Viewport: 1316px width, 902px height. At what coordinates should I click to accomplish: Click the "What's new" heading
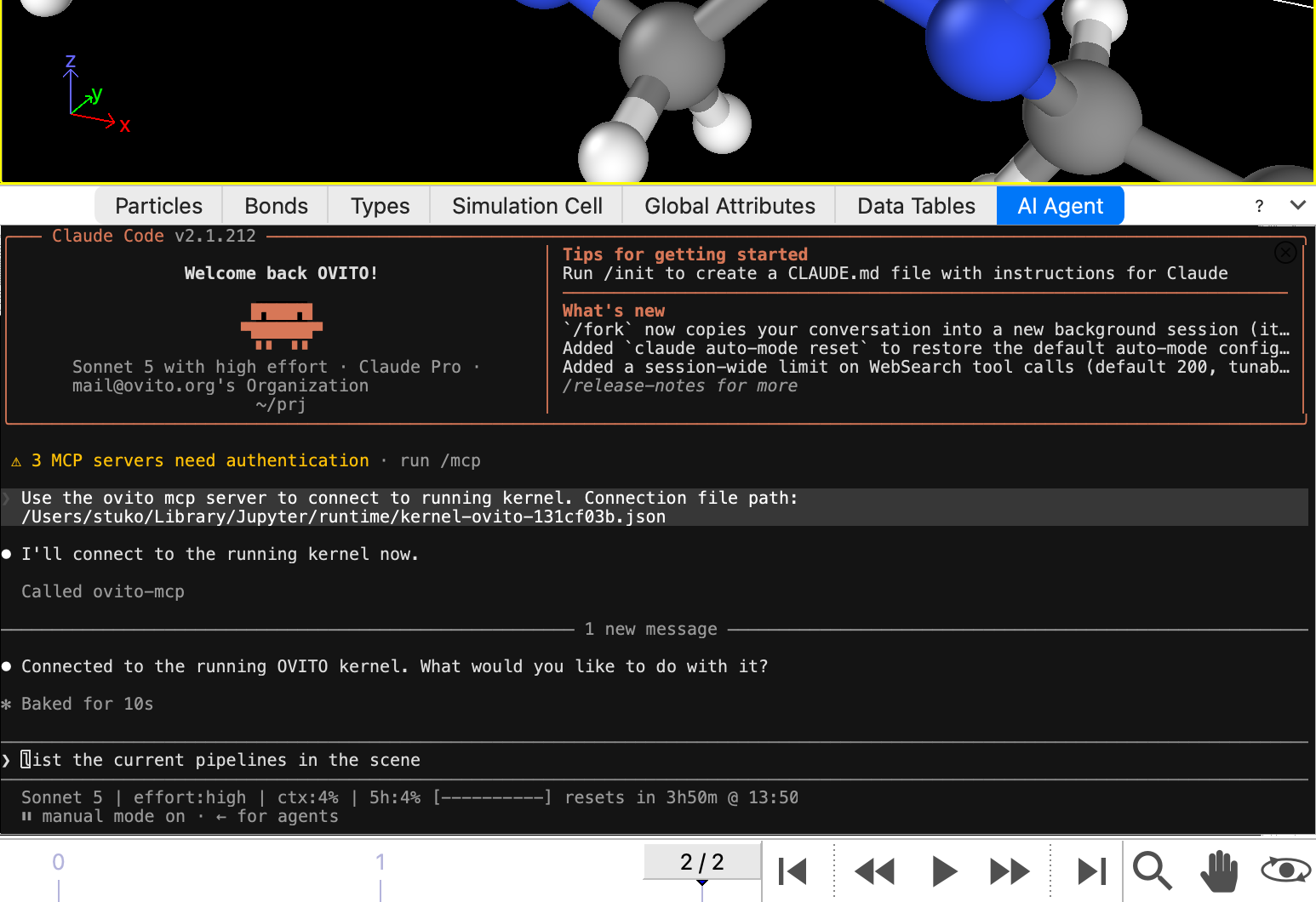click(614, 311)
